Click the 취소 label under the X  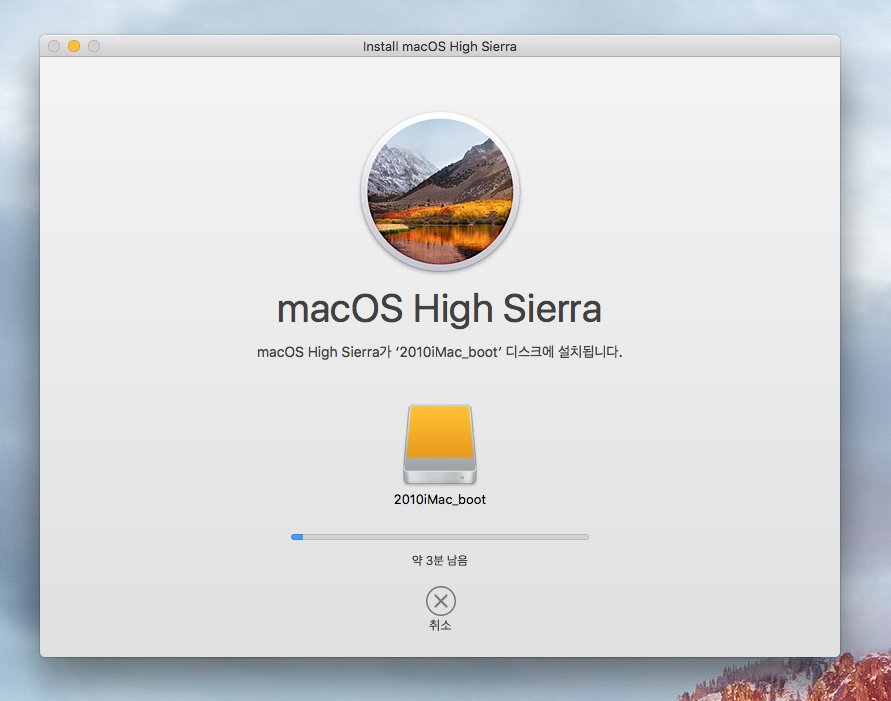(x=440, y=625)
